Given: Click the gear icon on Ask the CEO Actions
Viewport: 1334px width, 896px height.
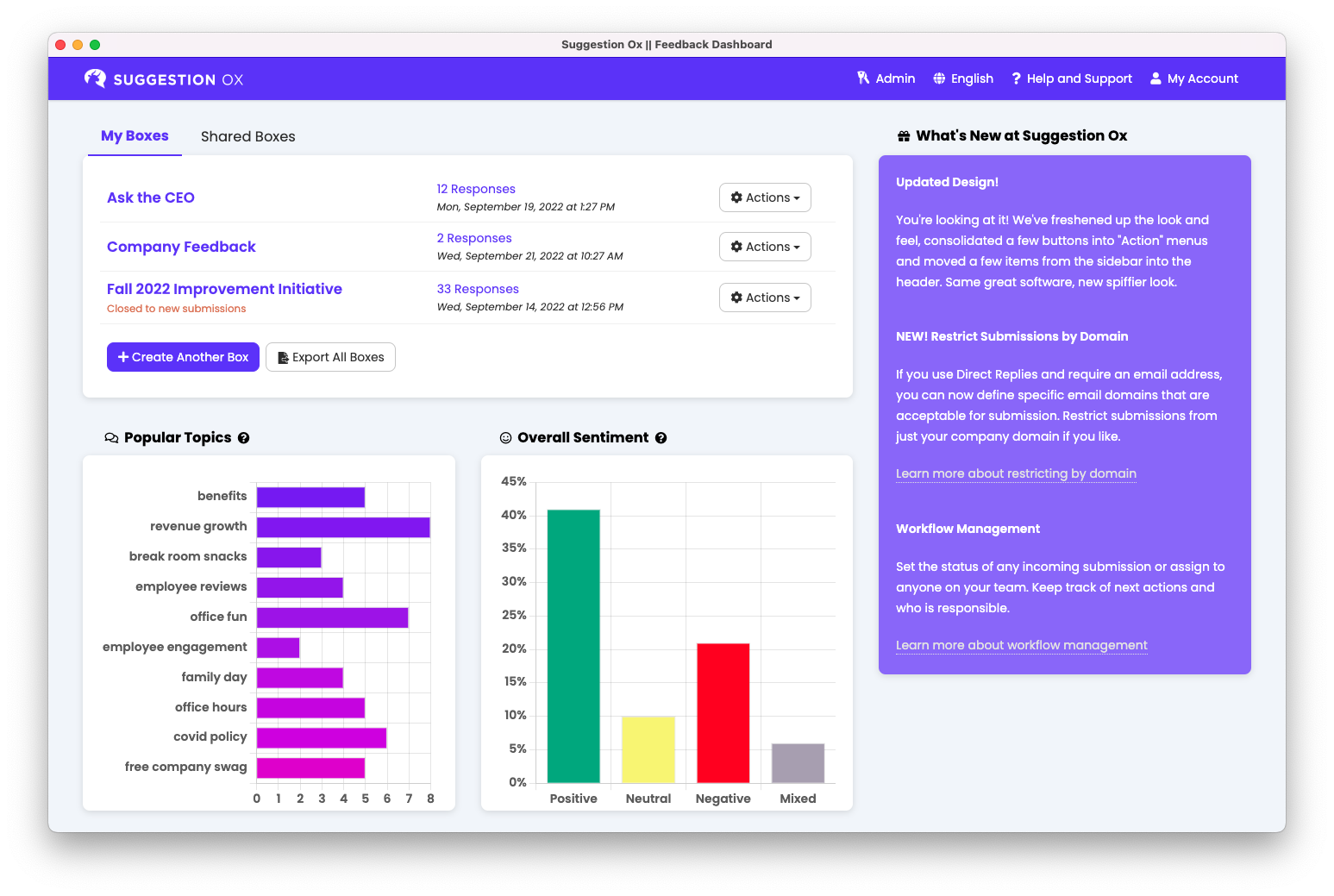Looking at the screenshot, I should click(x=738, y=197).
